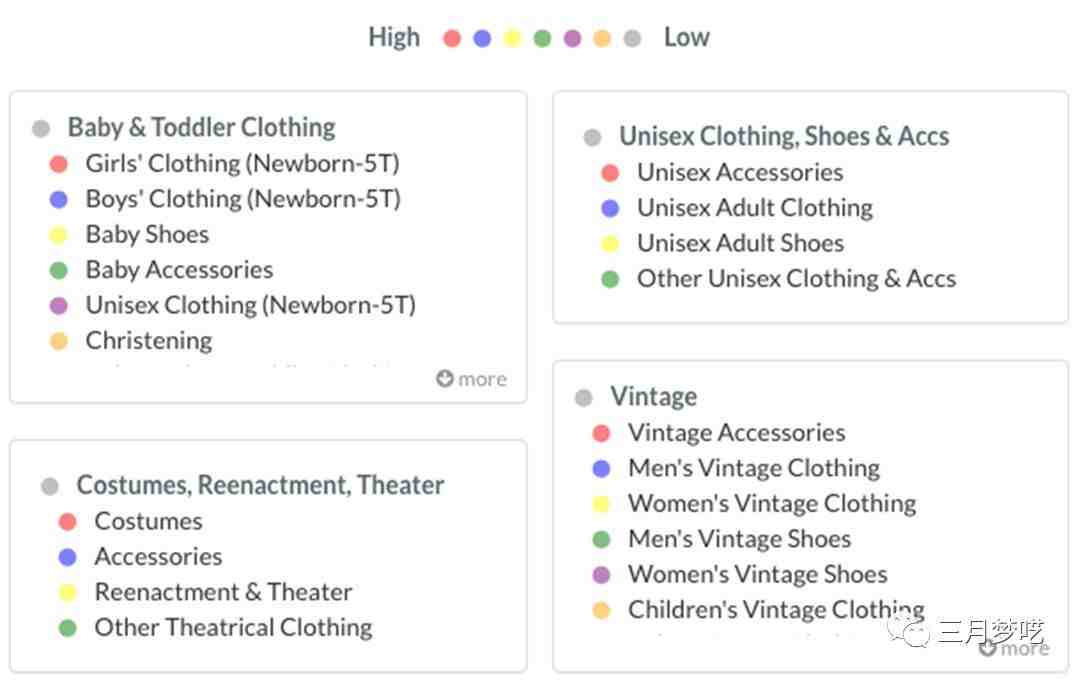Click the red dot beside Costumes
1080x680 pixels.
(x=68, y=522)
